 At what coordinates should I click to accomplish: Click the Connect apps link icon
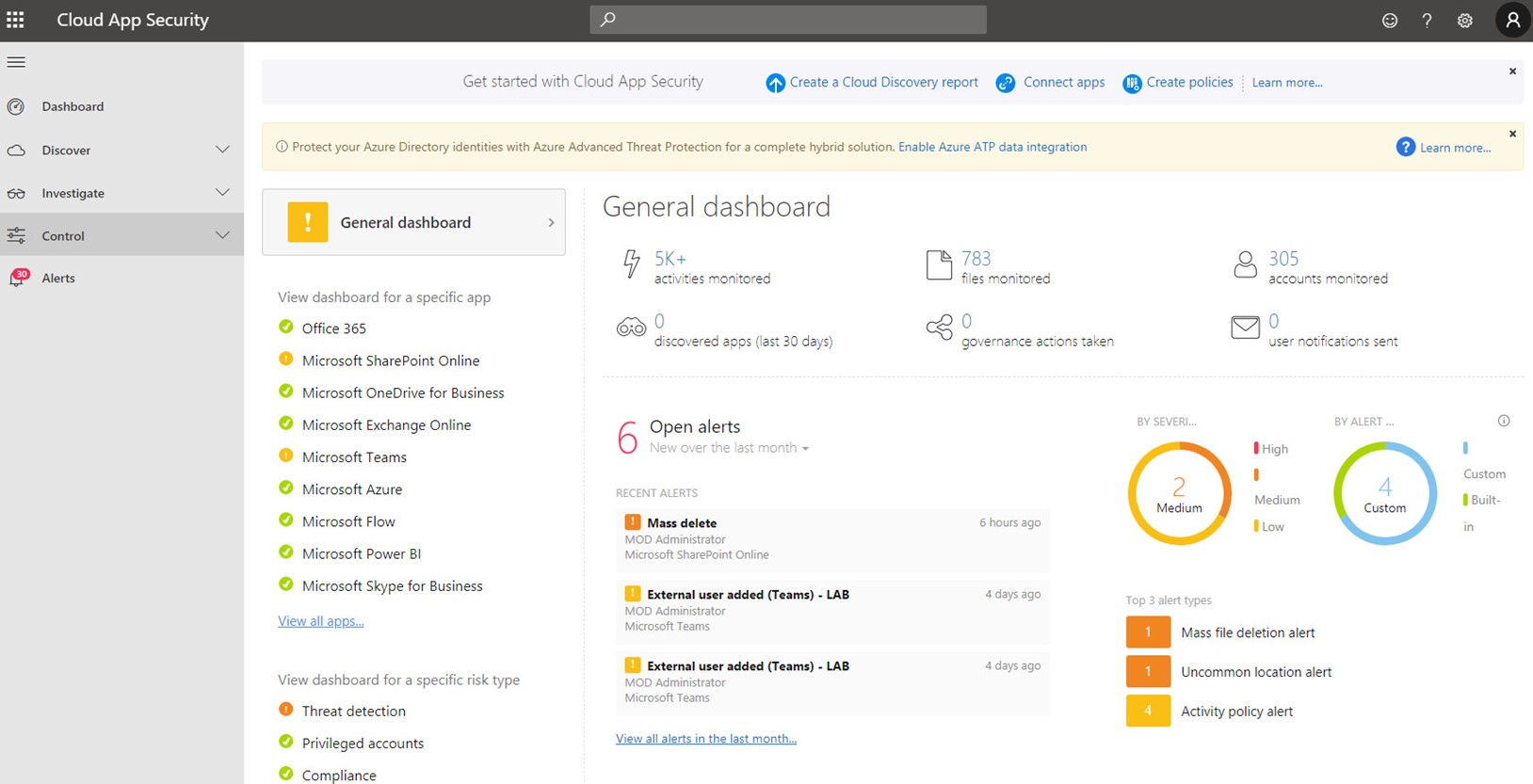click(1006, 83)
